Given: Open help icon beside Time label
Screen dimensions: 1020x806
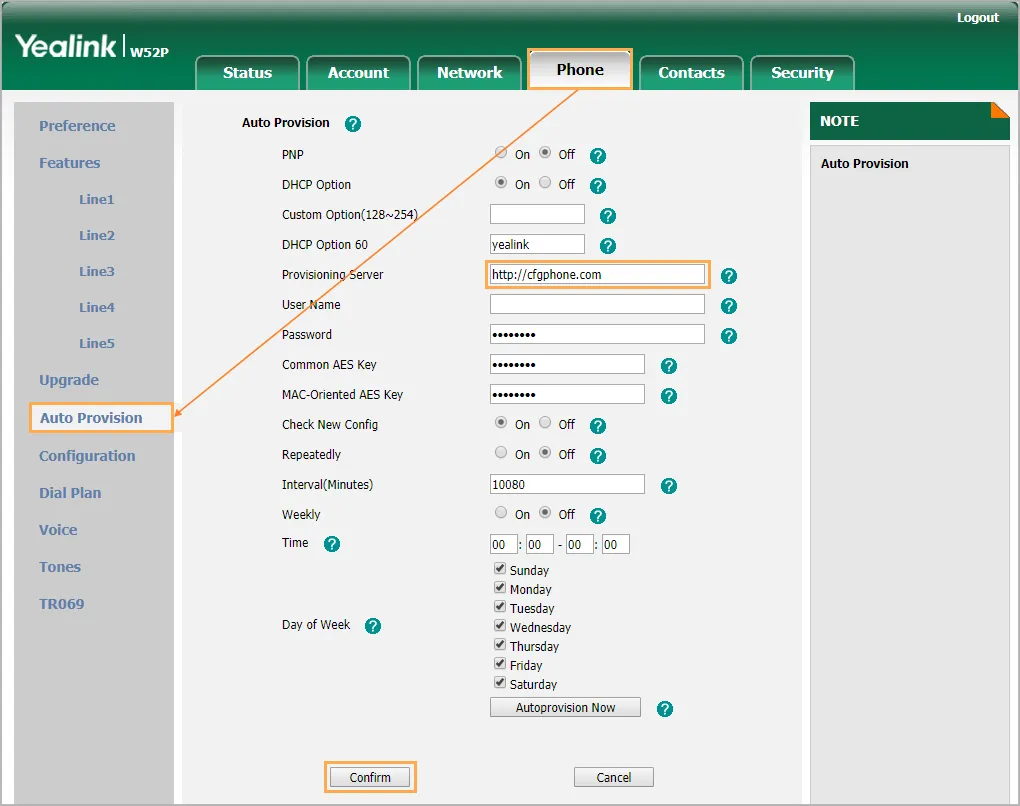Looking at the screenshot, I should coord(332,544).
